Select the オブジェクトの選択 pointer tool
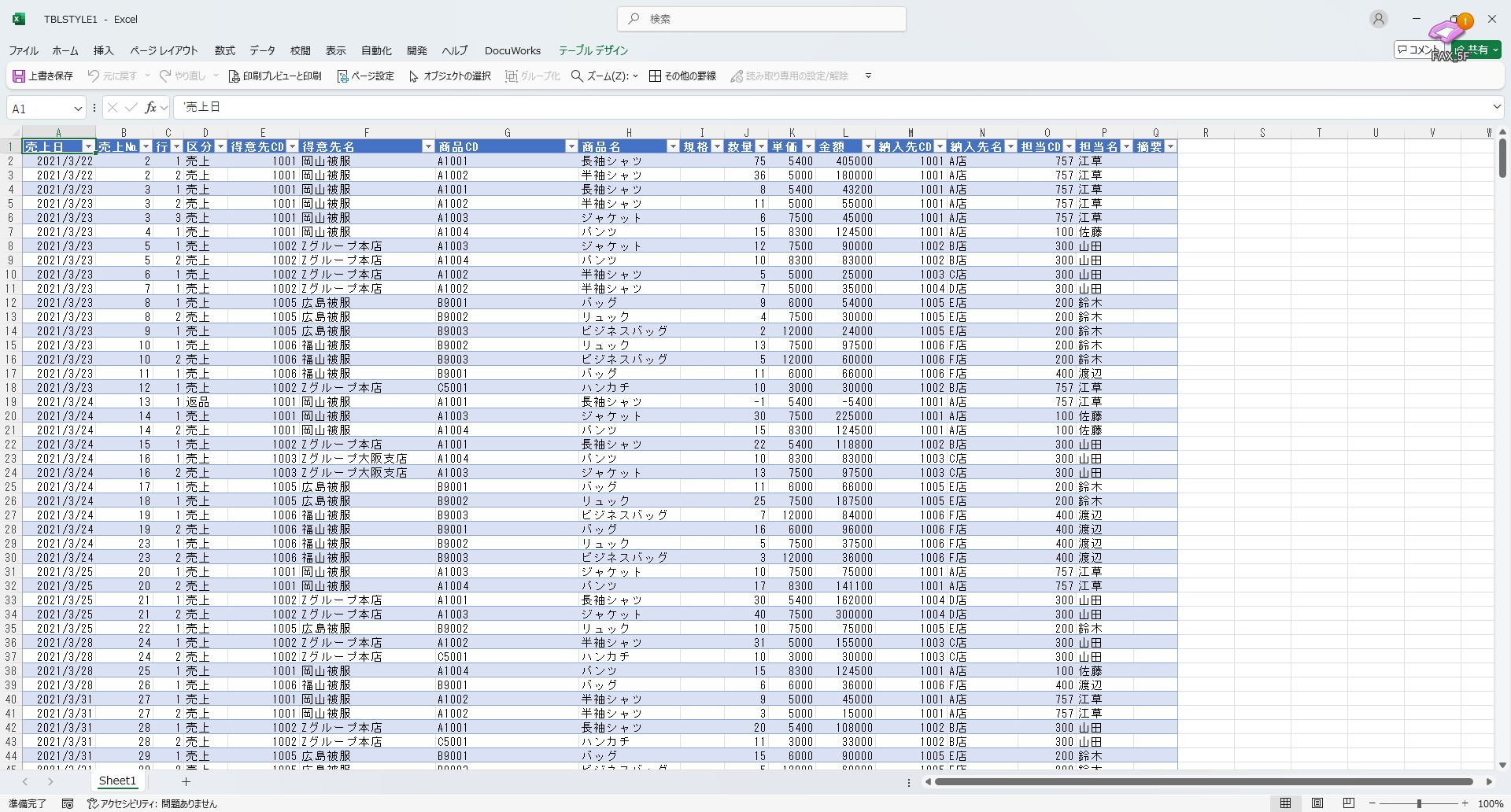 (449, 76)
